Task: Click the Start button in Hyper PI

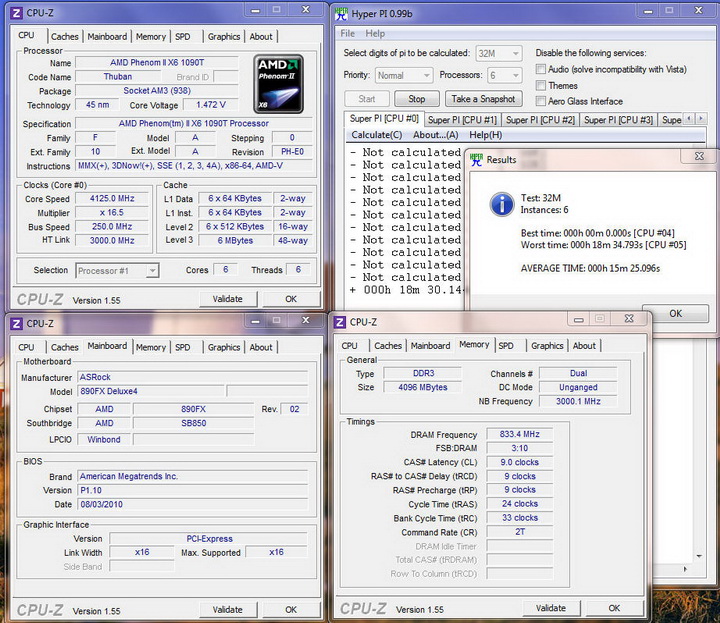Action: (366, 99)
